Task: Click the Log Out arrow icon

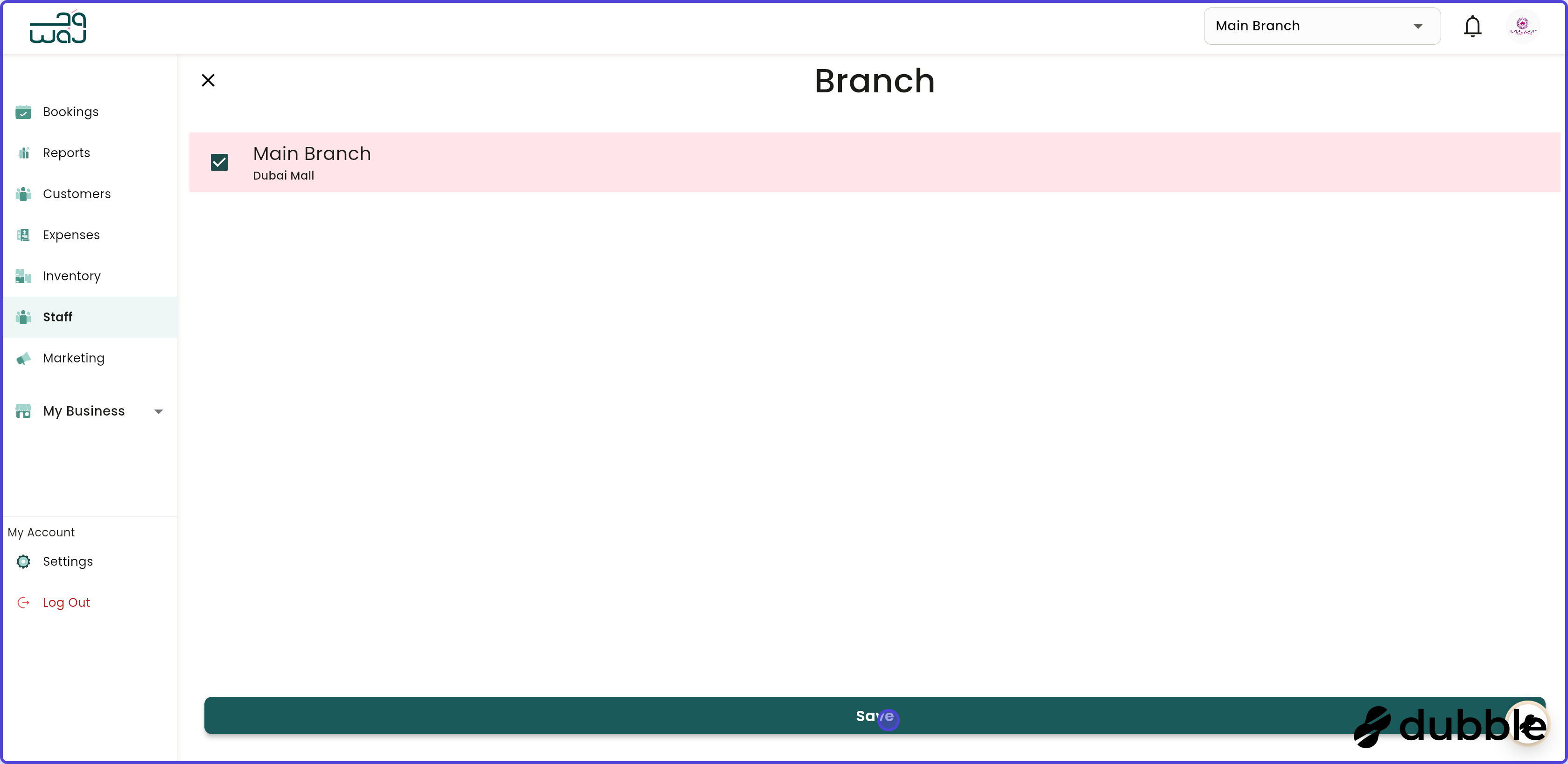Action: click(x=23, y=603)
